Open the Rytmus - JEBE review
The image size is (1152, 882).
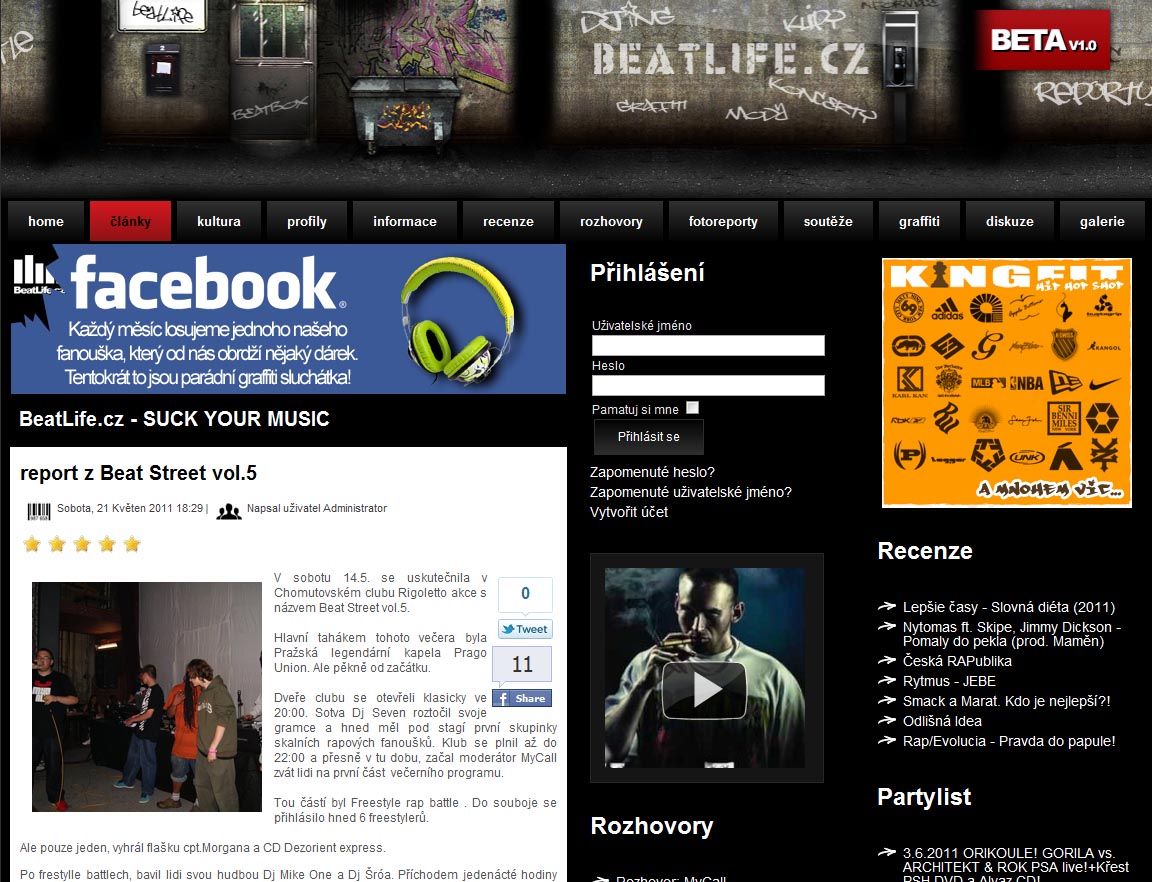click(949, 681)
